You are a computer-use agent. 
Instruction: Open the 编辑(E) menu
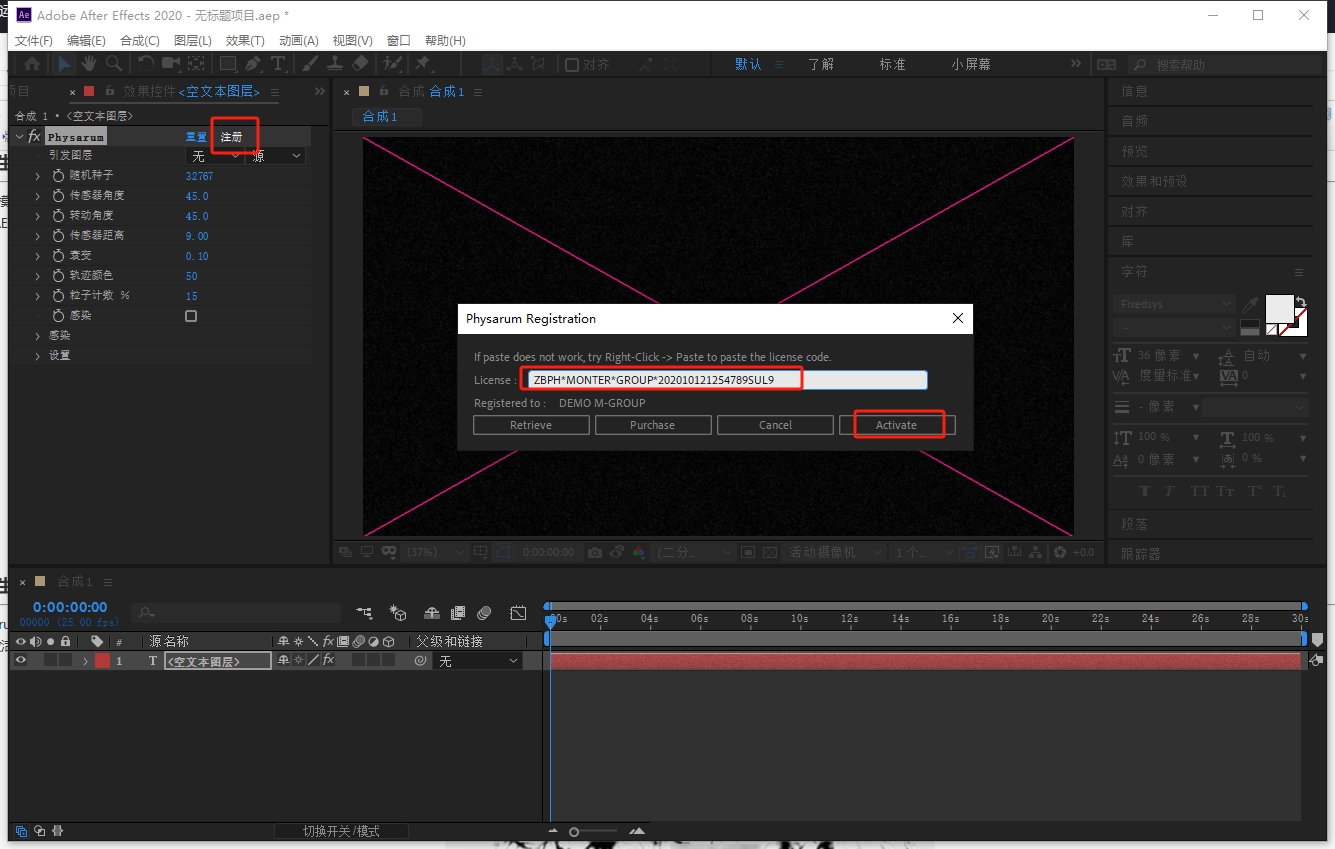(x=86, y=40)
